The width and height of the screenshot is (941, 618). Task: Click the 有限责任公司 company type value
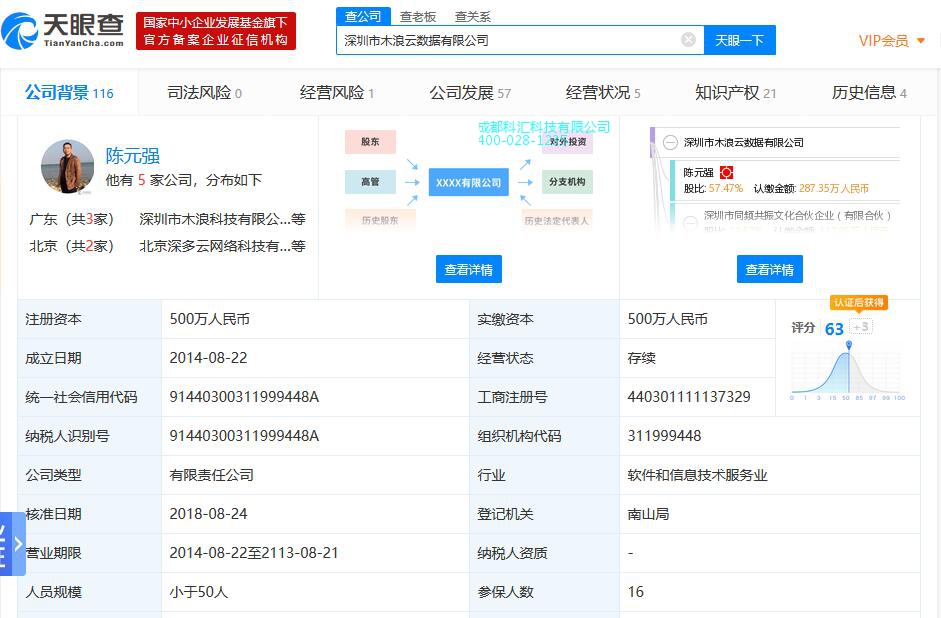pyautogui.click(x=211, y=475)
